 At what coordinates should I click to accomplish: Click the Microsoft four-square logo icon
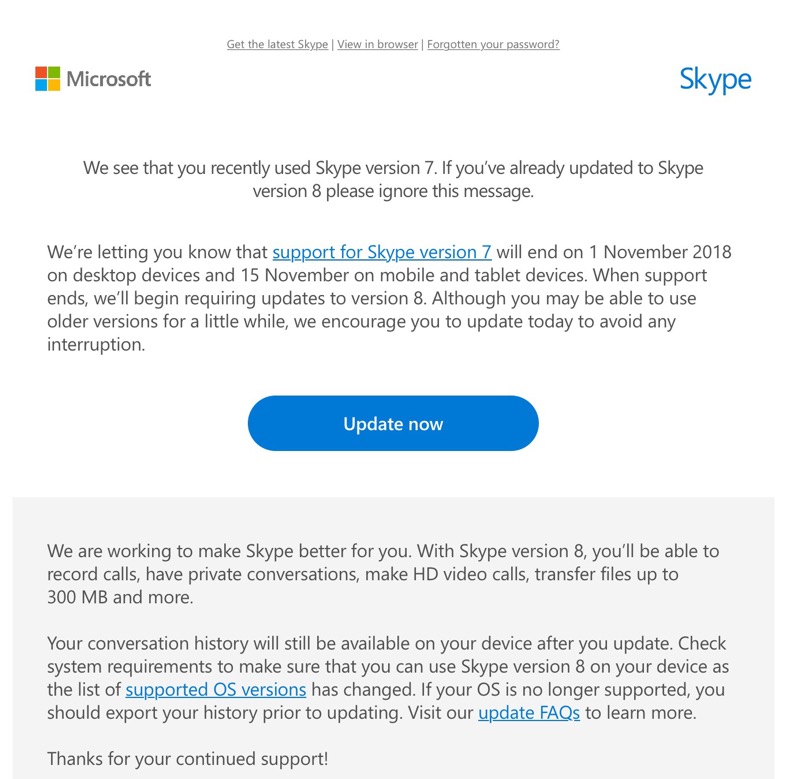(47, 79)
